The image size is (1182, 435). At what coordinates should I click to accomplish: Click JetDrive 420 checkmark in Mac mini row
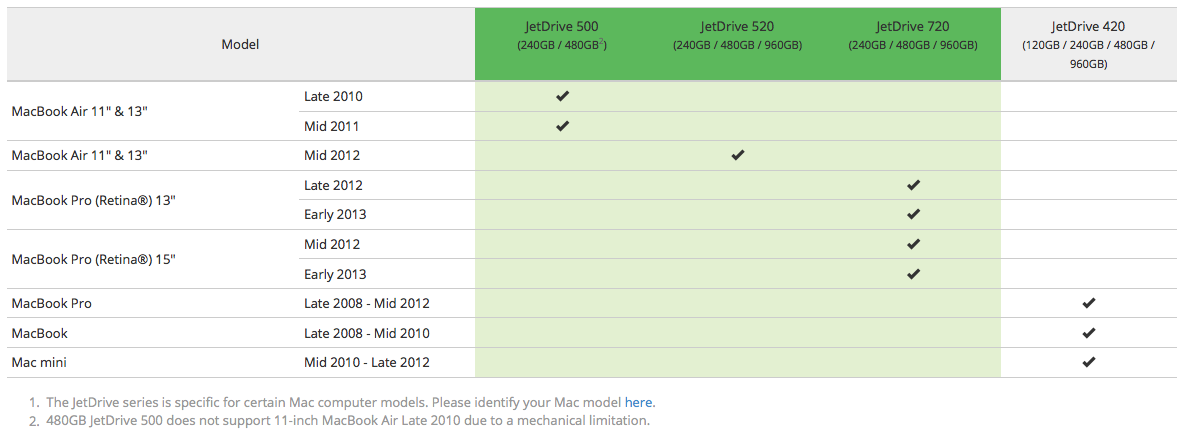click(1089, 362)
